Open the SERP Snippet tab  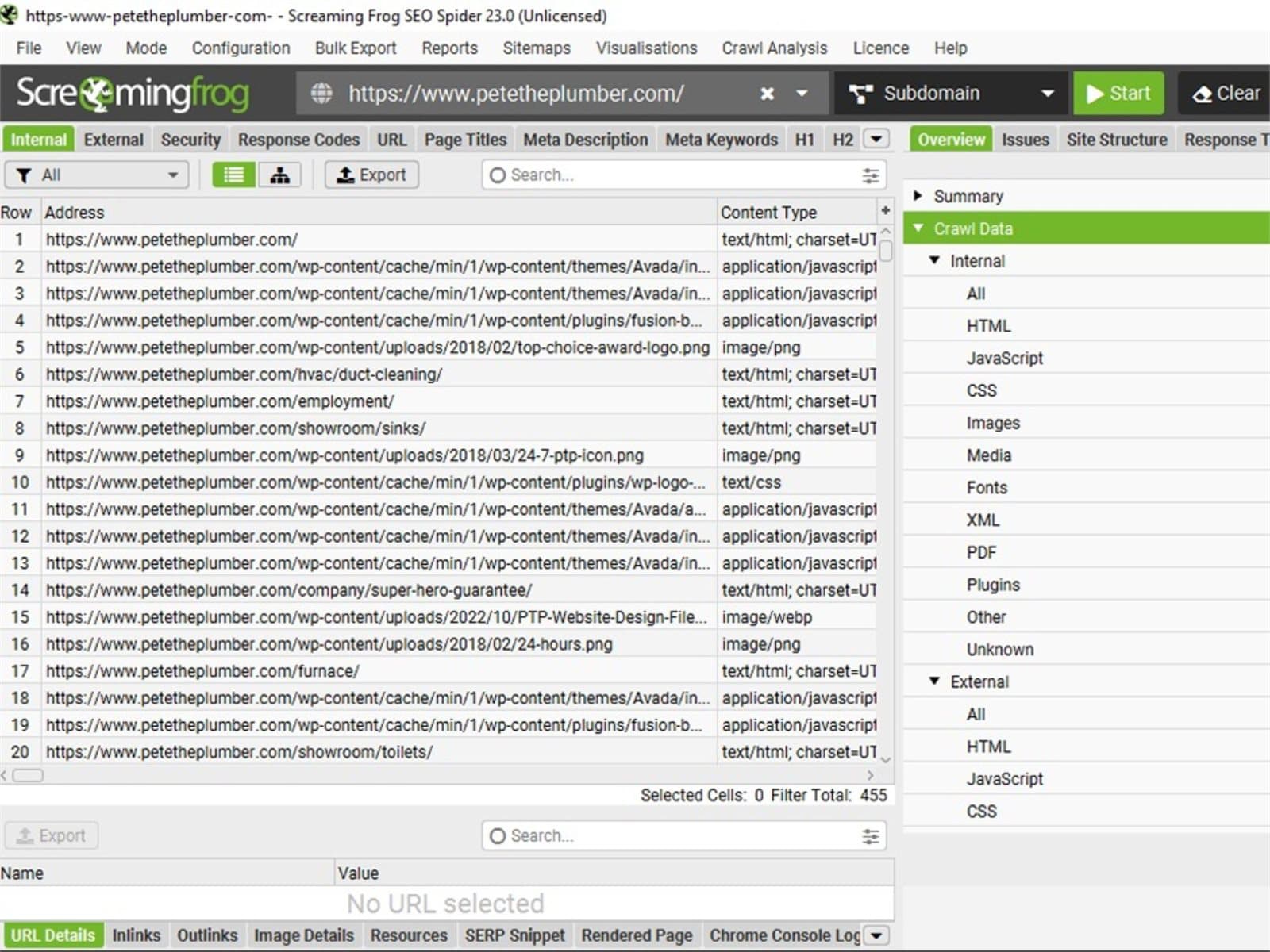(x=514, y=935)
